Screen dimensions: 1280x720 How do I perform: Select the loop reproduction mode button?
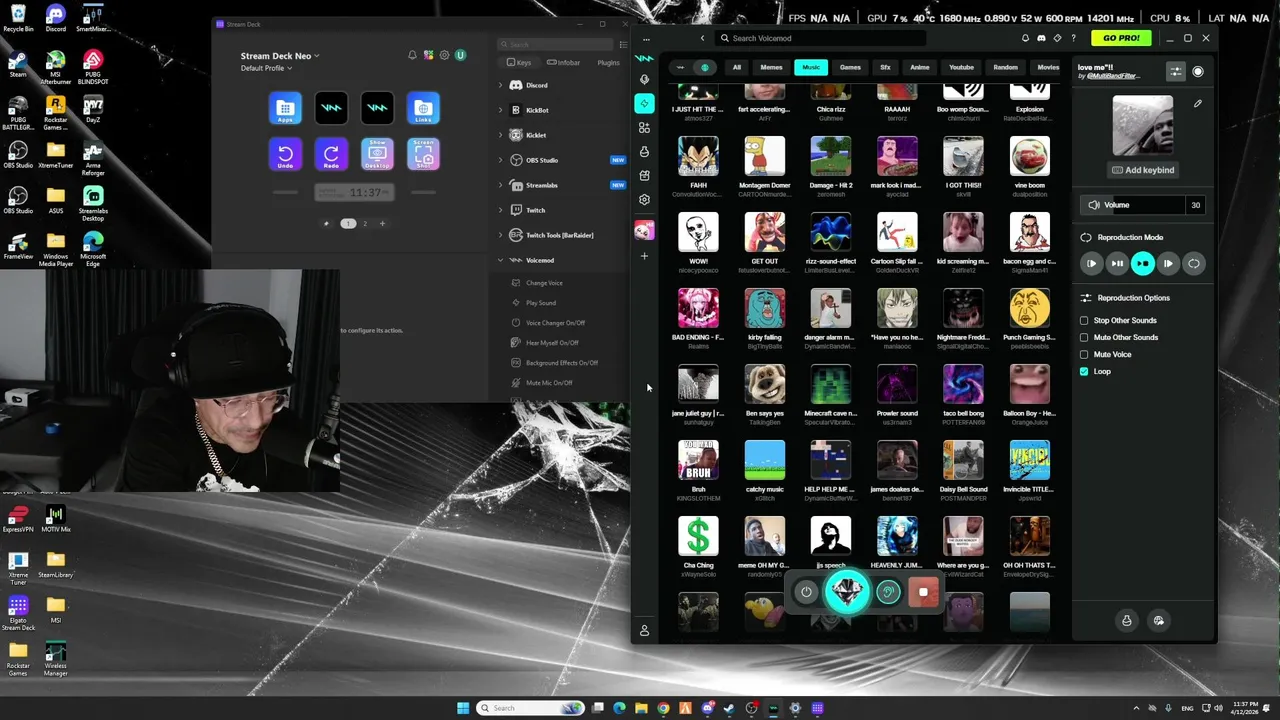(x=1193, y=263)
